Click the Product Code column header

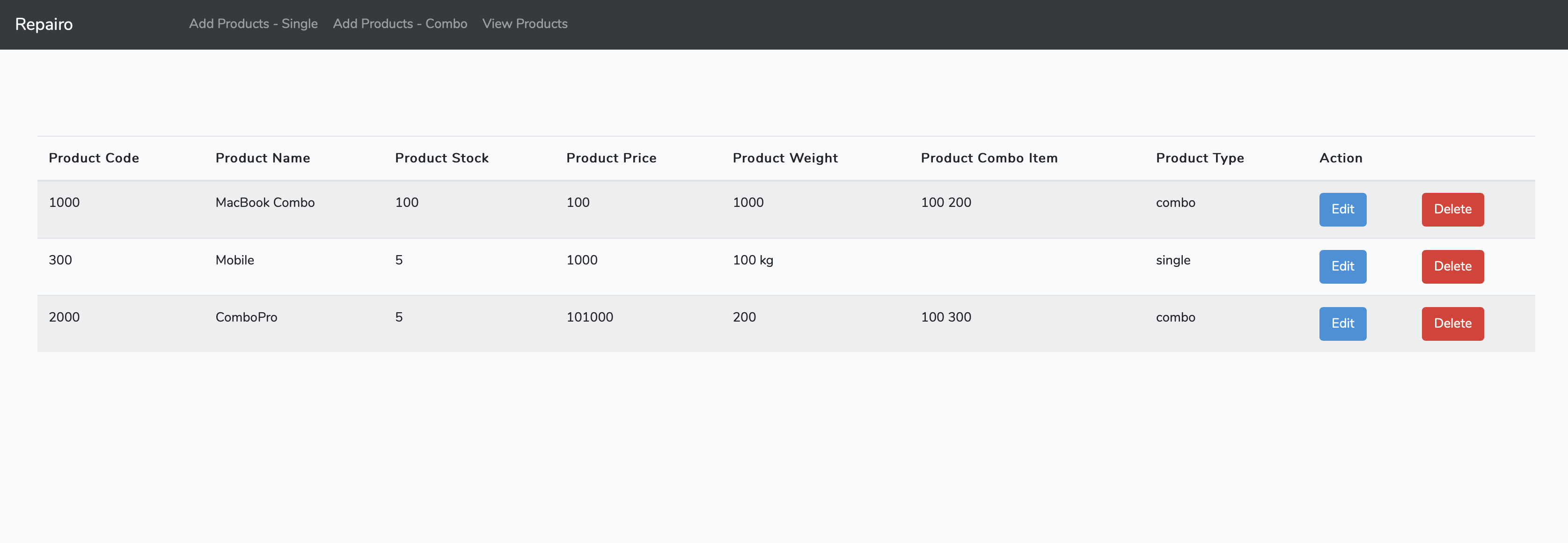(x=93, y=158)
